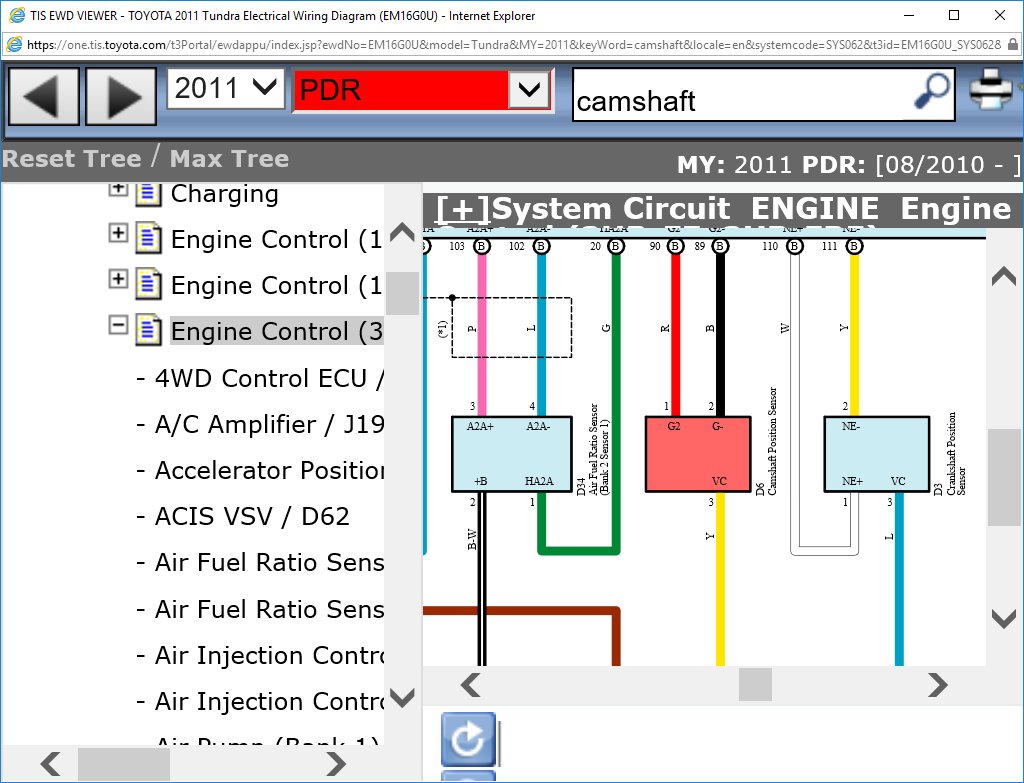Open the 2011 model year dropdown
The height and width of the screenshot is (783, 1024).
click(226, 88)
